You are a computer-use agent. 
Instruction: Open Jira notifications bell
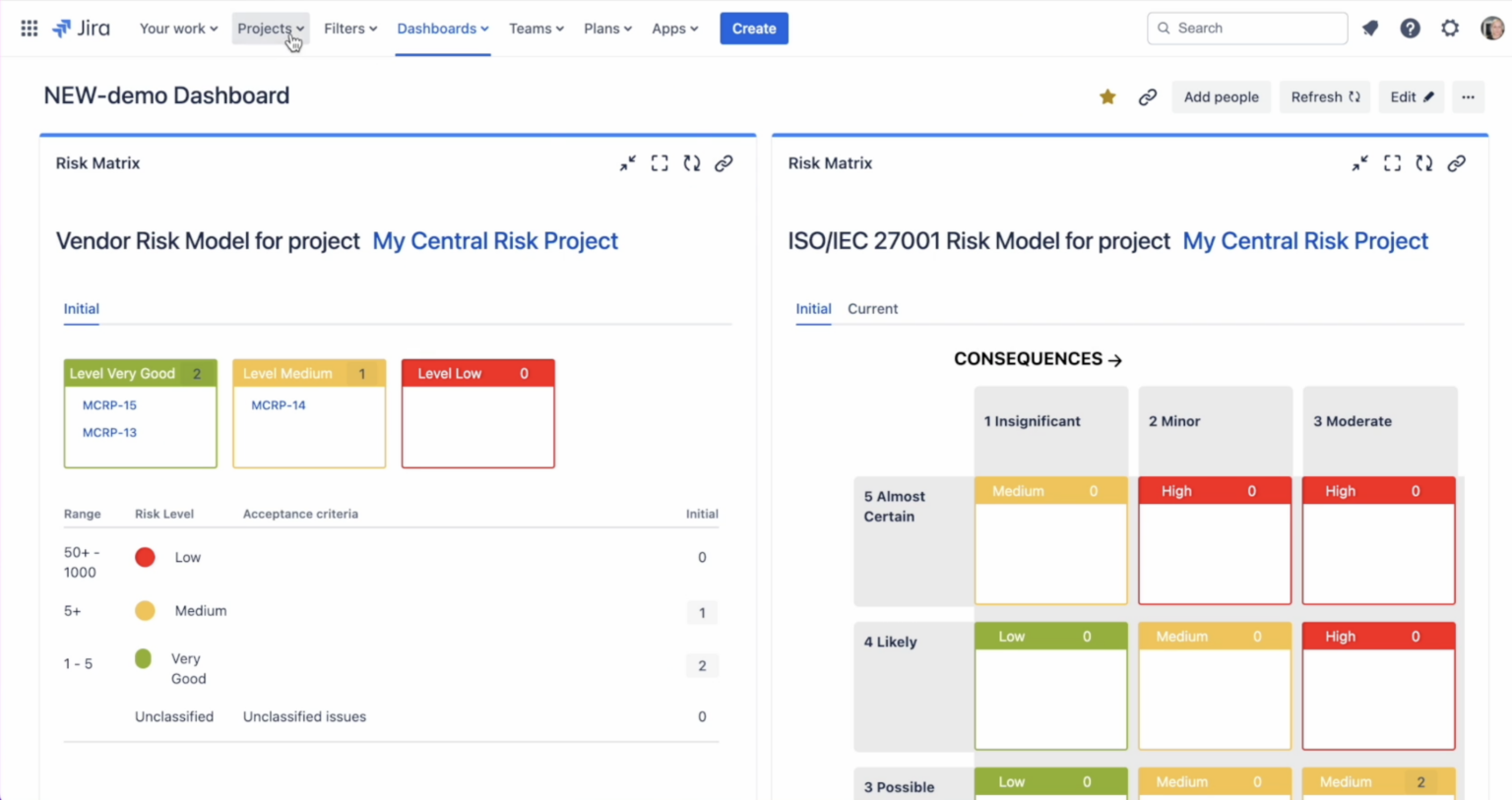point(1370,28)
